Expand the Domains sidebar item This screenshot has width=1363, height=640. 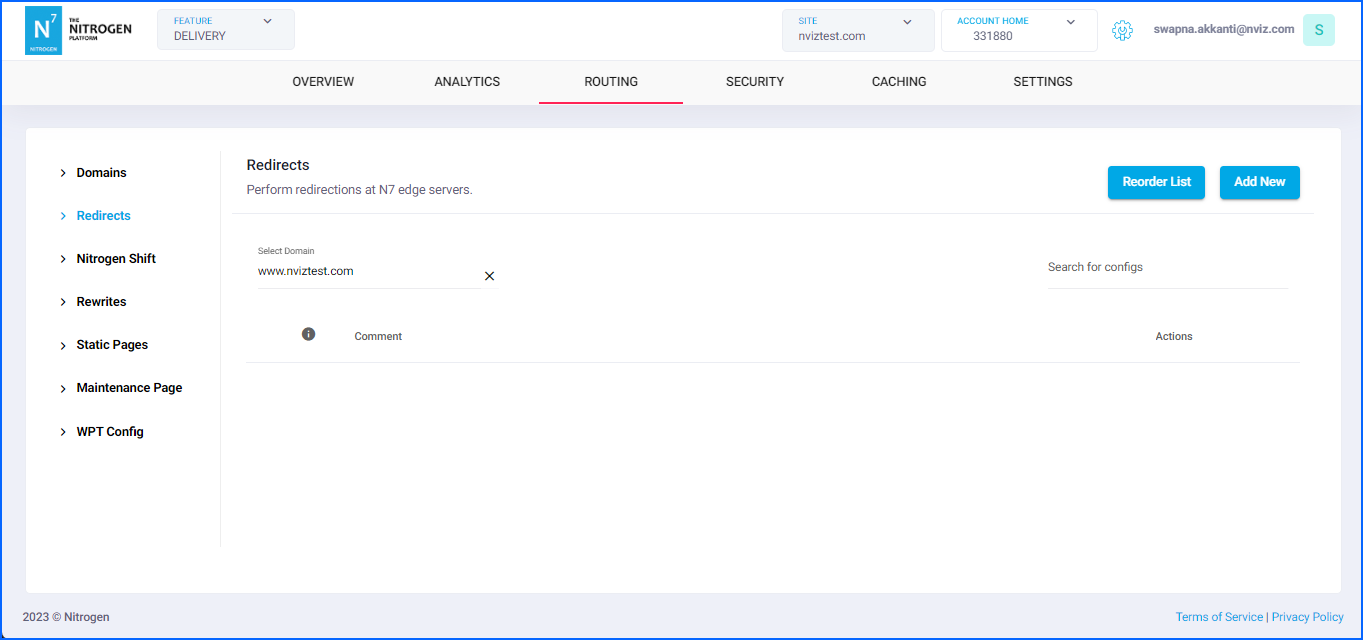101,173
